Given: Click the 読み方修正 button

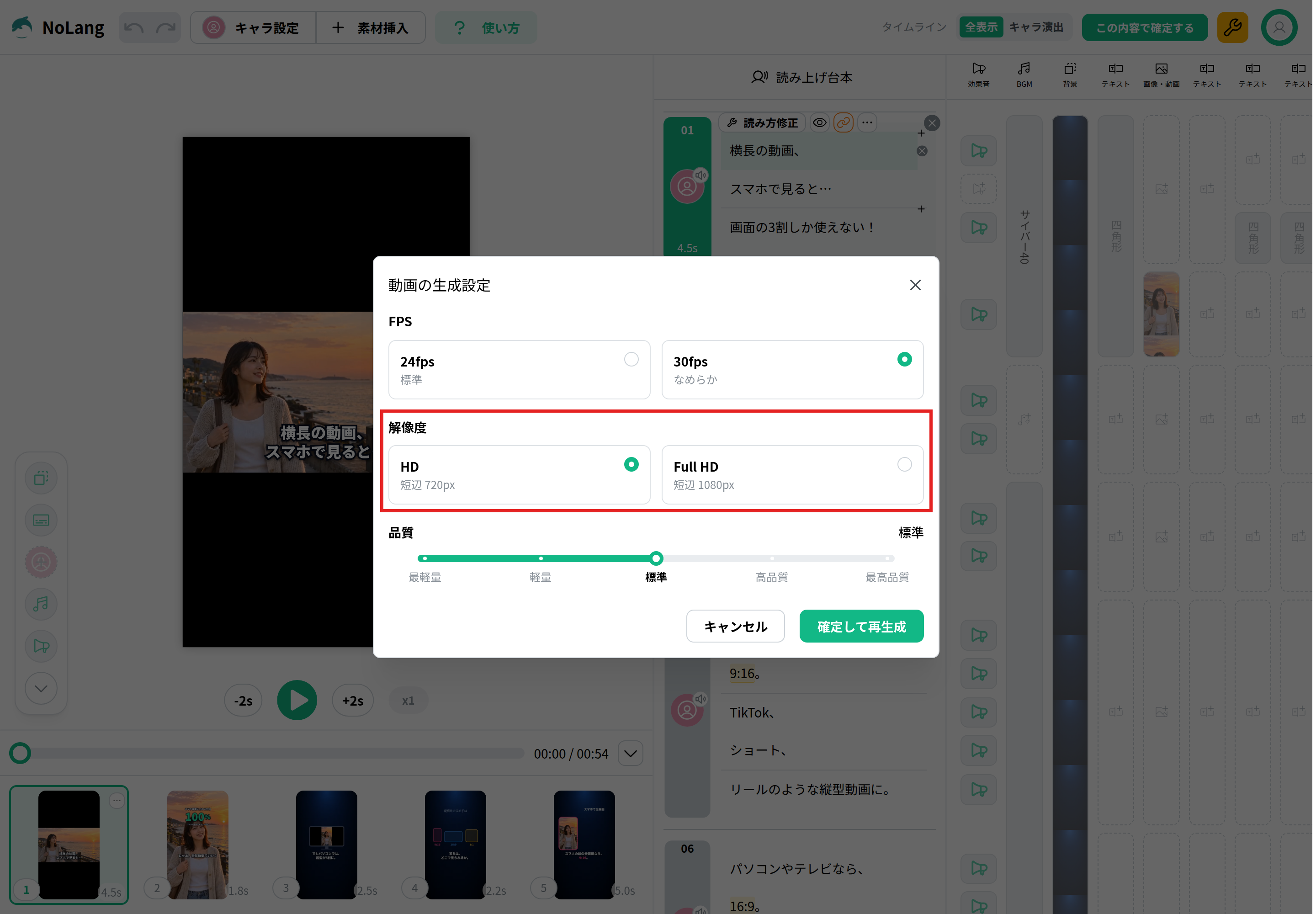Looking at the screenshot, I should pyautogui.click(x=762, y=122).
